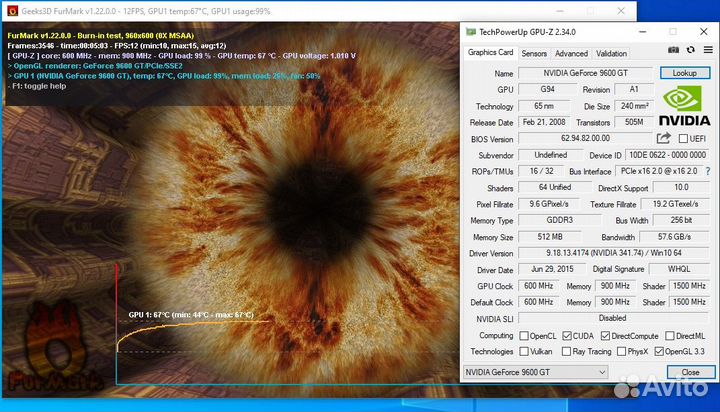Click the GPU-Z refresh icon
This screenshot has width=720, height=412.
691,50
